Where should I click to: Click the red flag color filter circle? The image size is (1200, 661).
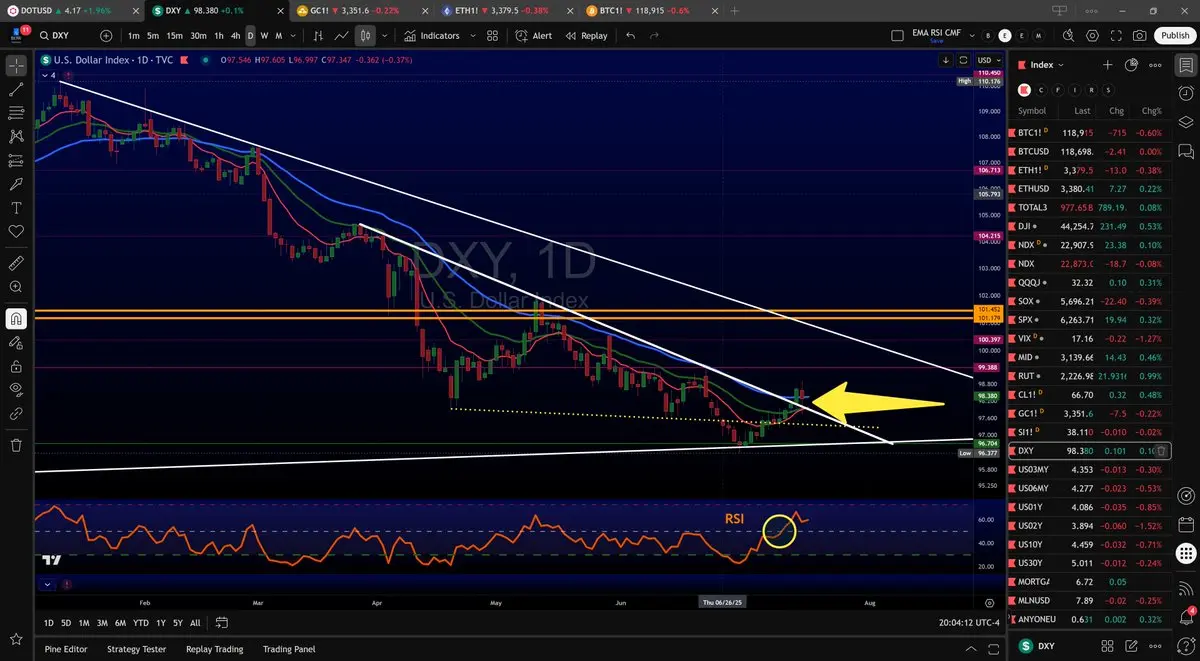(x=1023, y=89)
